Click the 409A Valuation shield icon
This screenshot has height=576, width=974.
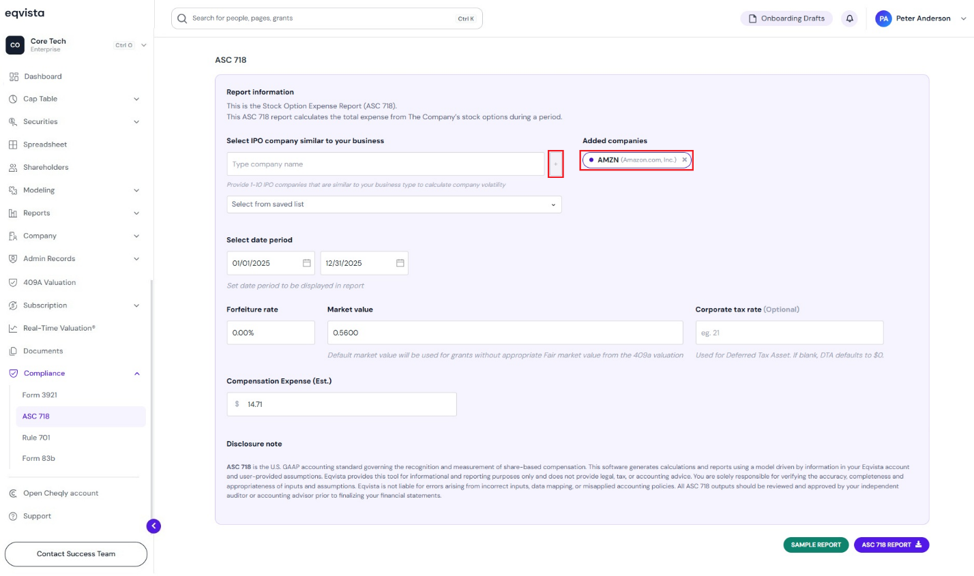coord(13,283)
